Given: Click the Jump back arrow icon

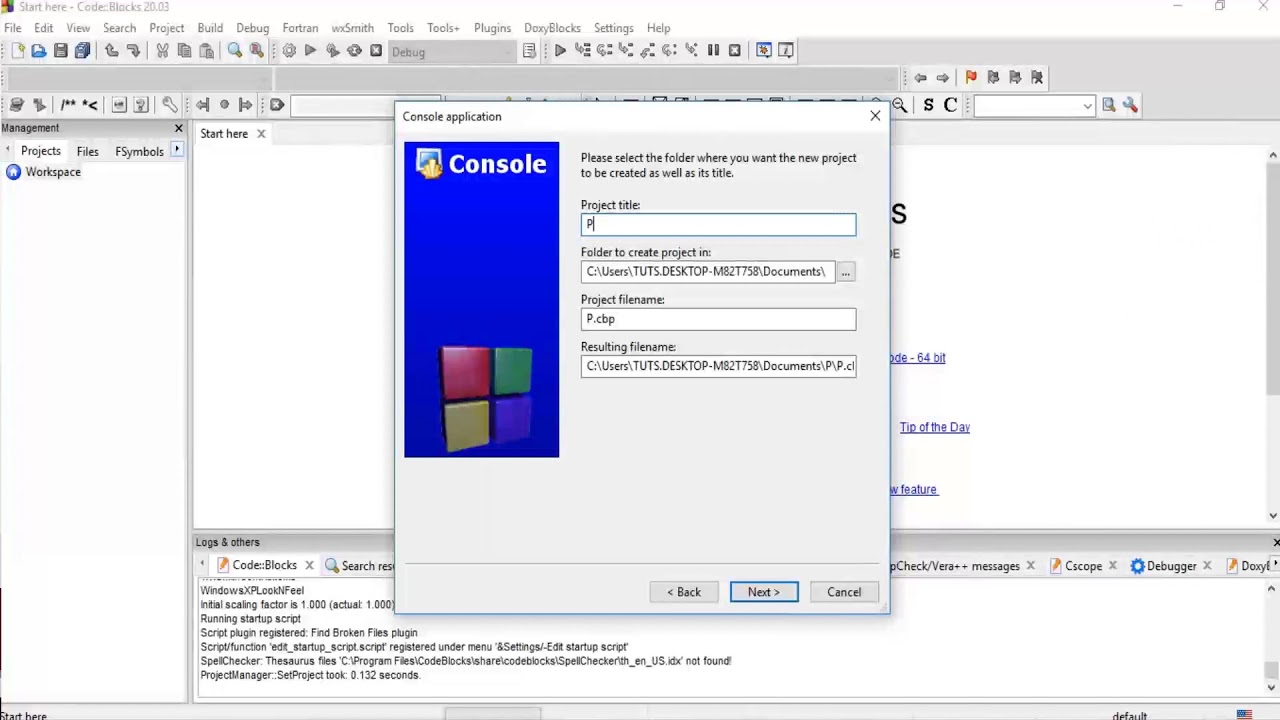Looking at the screenshot, I should click(x=920, y=77).
